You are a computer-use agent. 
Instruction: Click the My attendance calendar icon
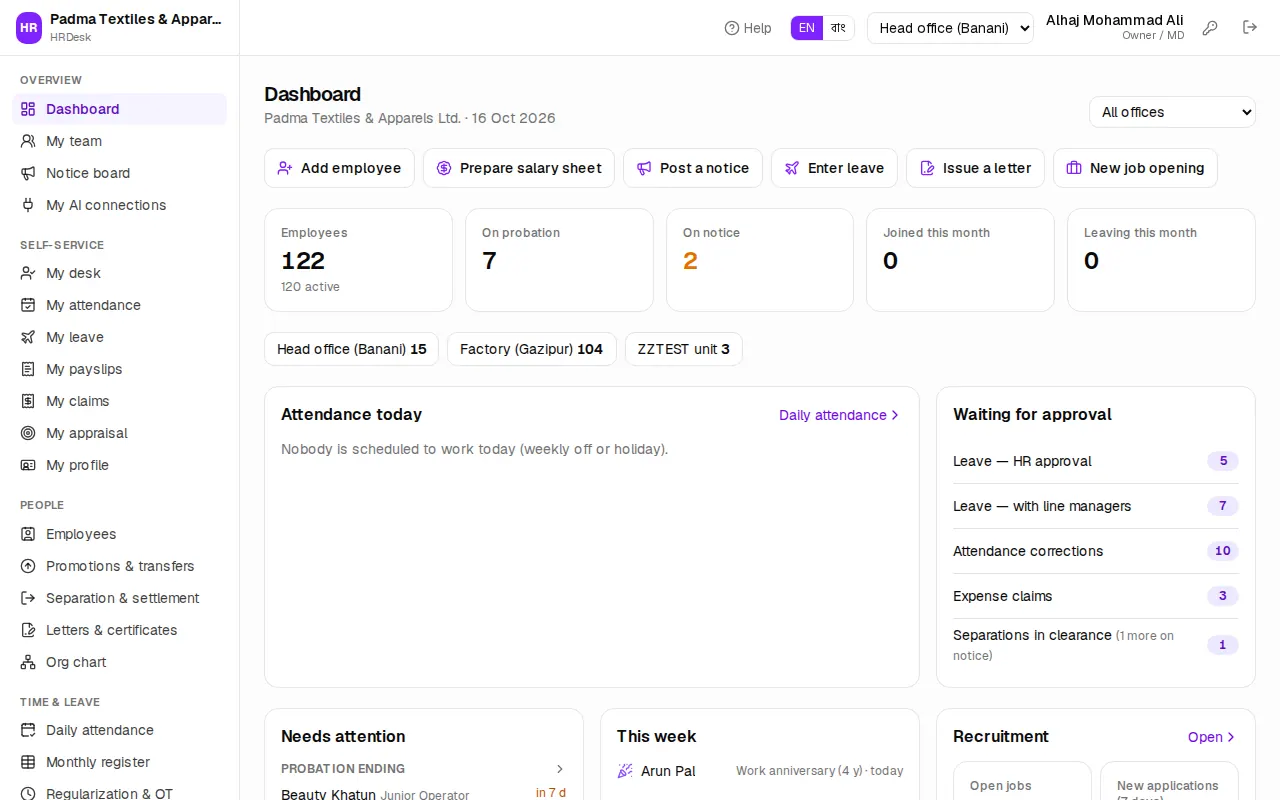click(x=28, y=305)
